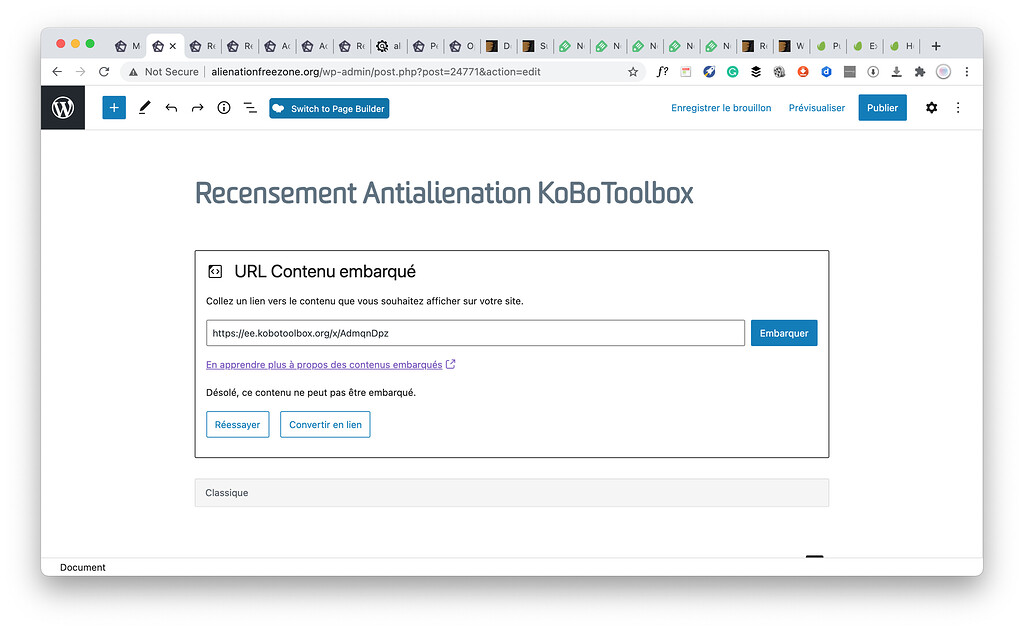1024x630 pixels.
Task: Open the list view outline icon
Action: click(x=250, y=107)
